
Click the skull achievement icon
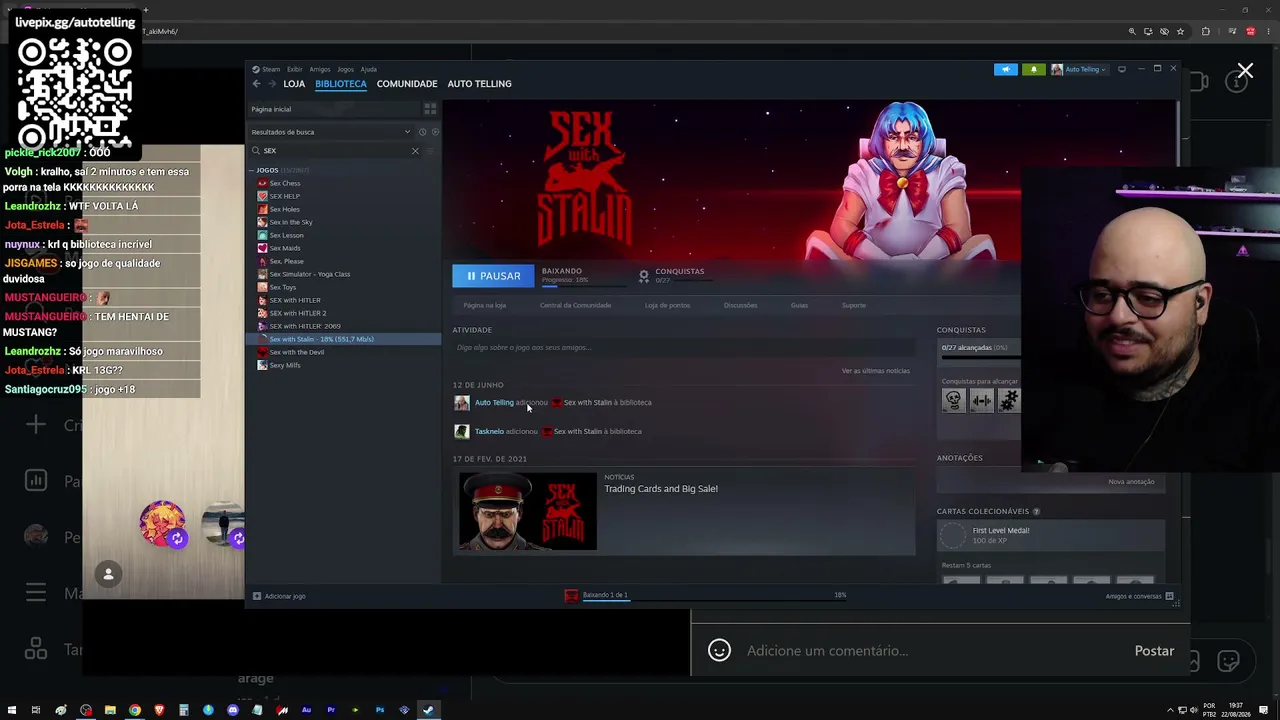[x=954, y=401]
